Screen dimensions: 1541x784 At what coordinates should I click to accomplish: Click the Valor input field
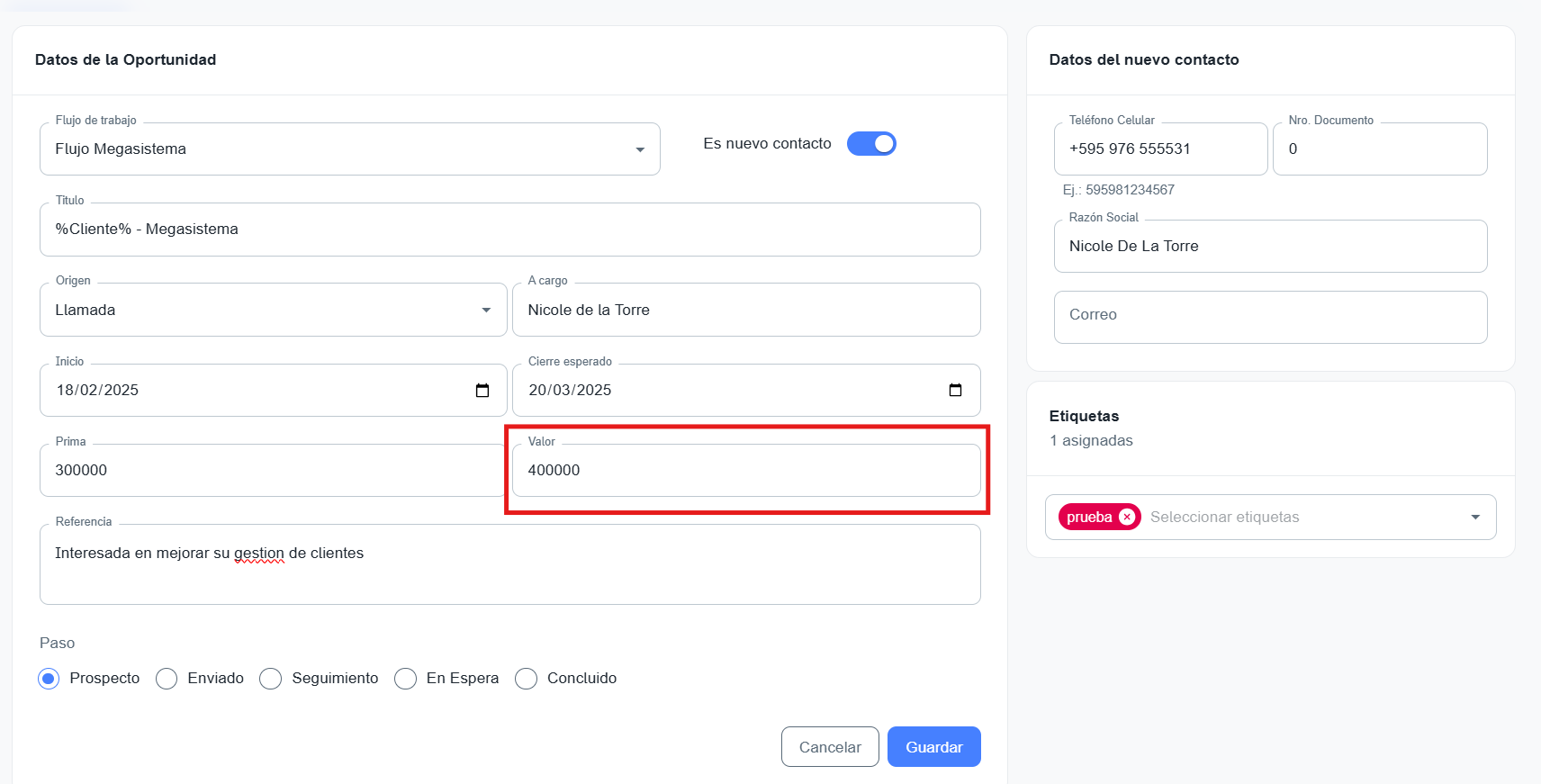[745, 471]
